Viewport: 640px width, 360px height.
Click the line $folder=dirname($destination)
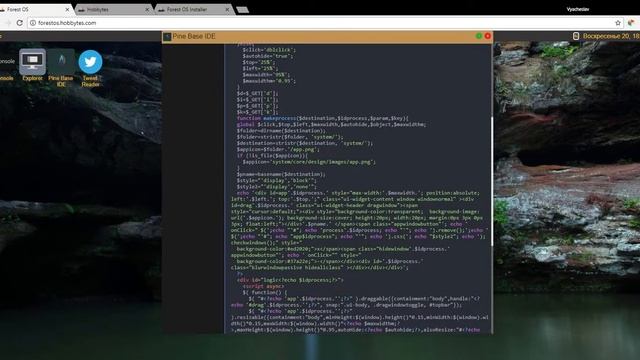pyautogui.click(x=281, y=131)
